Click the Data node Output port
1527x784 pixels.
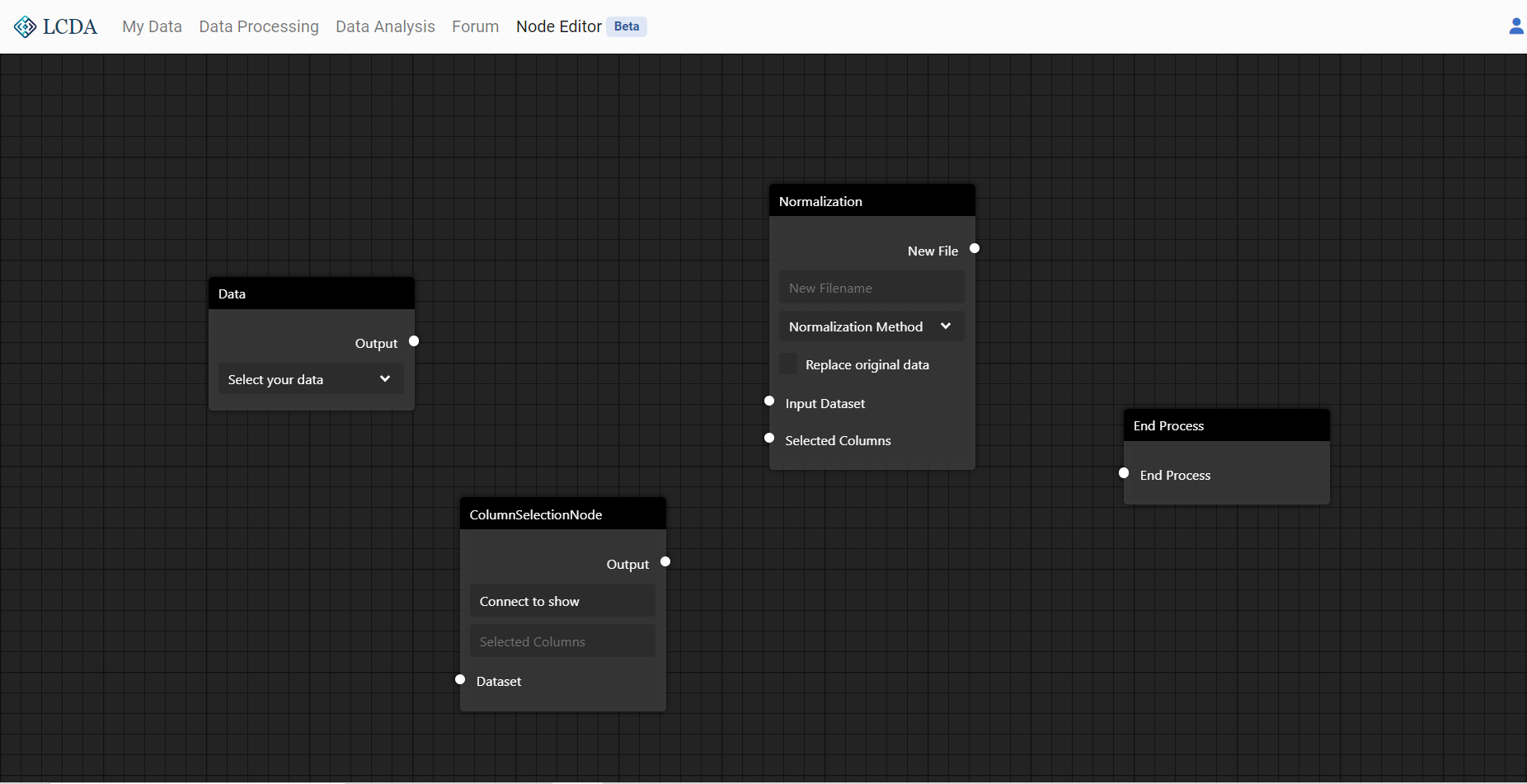pos(414,341)
